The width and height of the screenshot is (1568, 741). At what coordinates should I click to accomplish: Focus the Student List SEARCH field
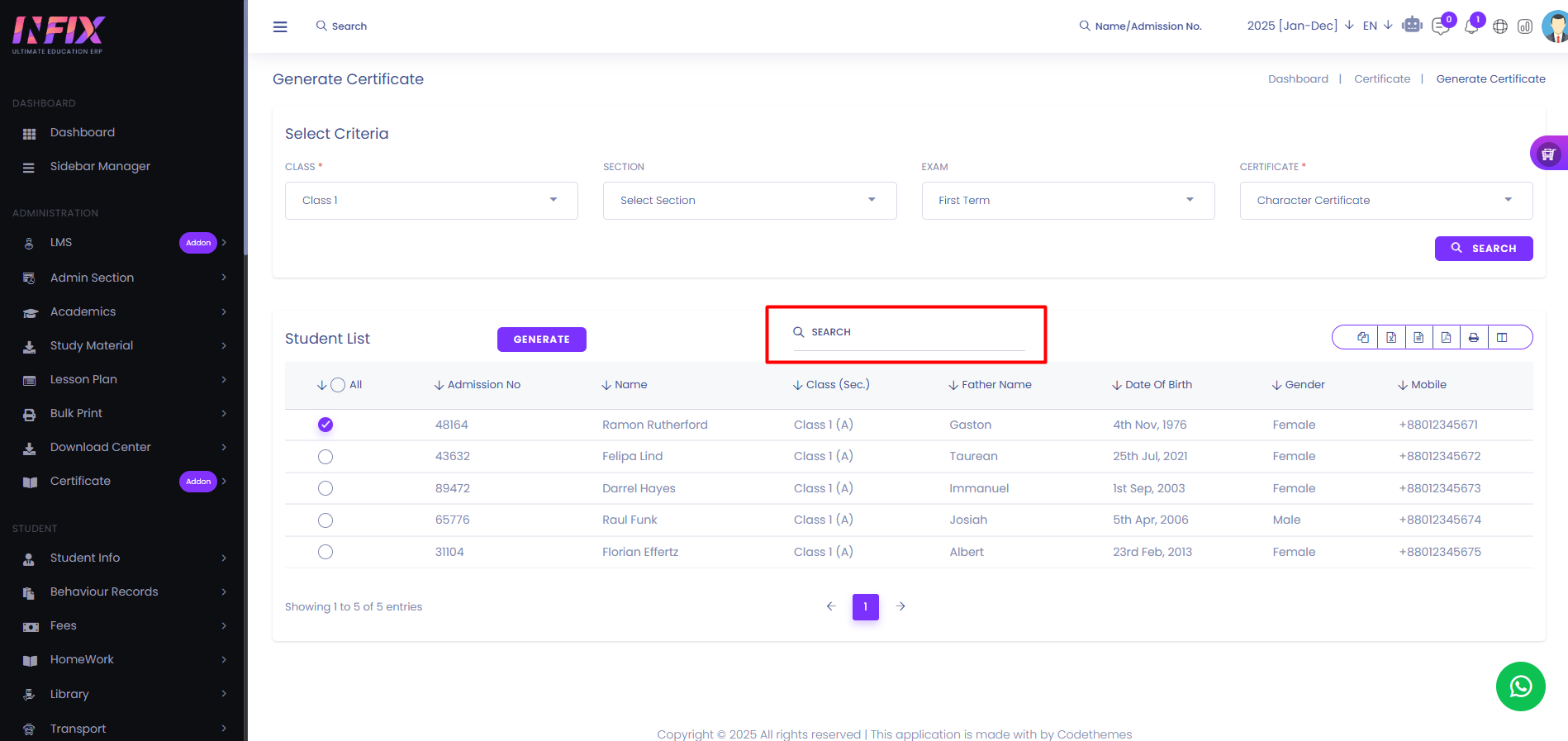point(909,333)
